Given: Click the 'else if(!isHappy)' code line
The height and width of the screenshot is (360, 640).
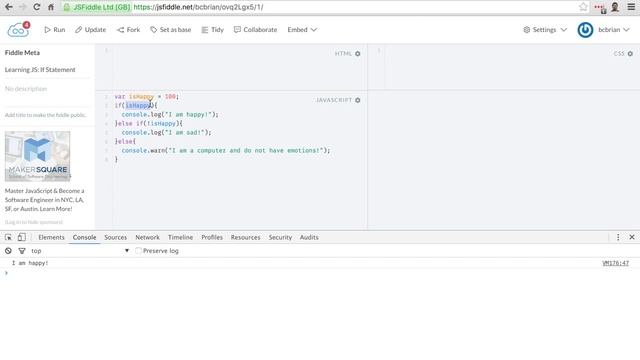Looking at the screenshot, I should coord(149,123).
